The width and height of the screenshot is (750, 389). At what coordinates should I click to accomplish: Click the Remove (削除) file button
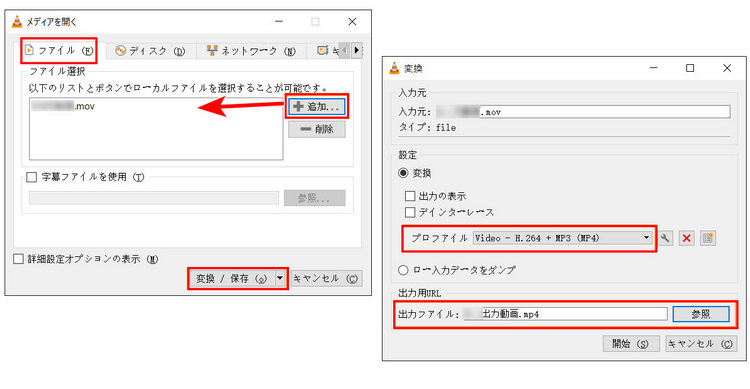(x=317, y=129)
